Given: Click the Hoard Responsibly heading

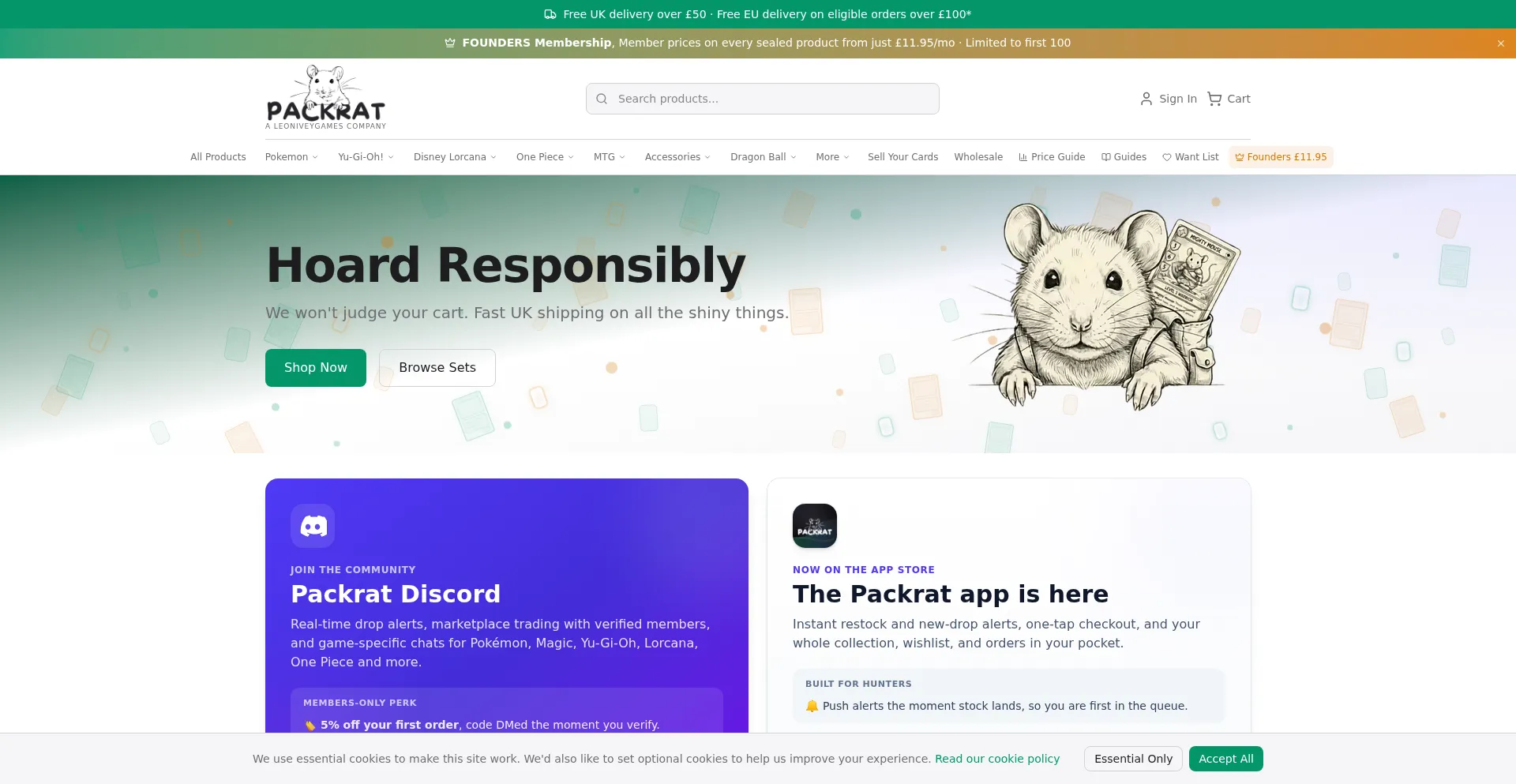Looking at the screenshot, I should point(506,265).
